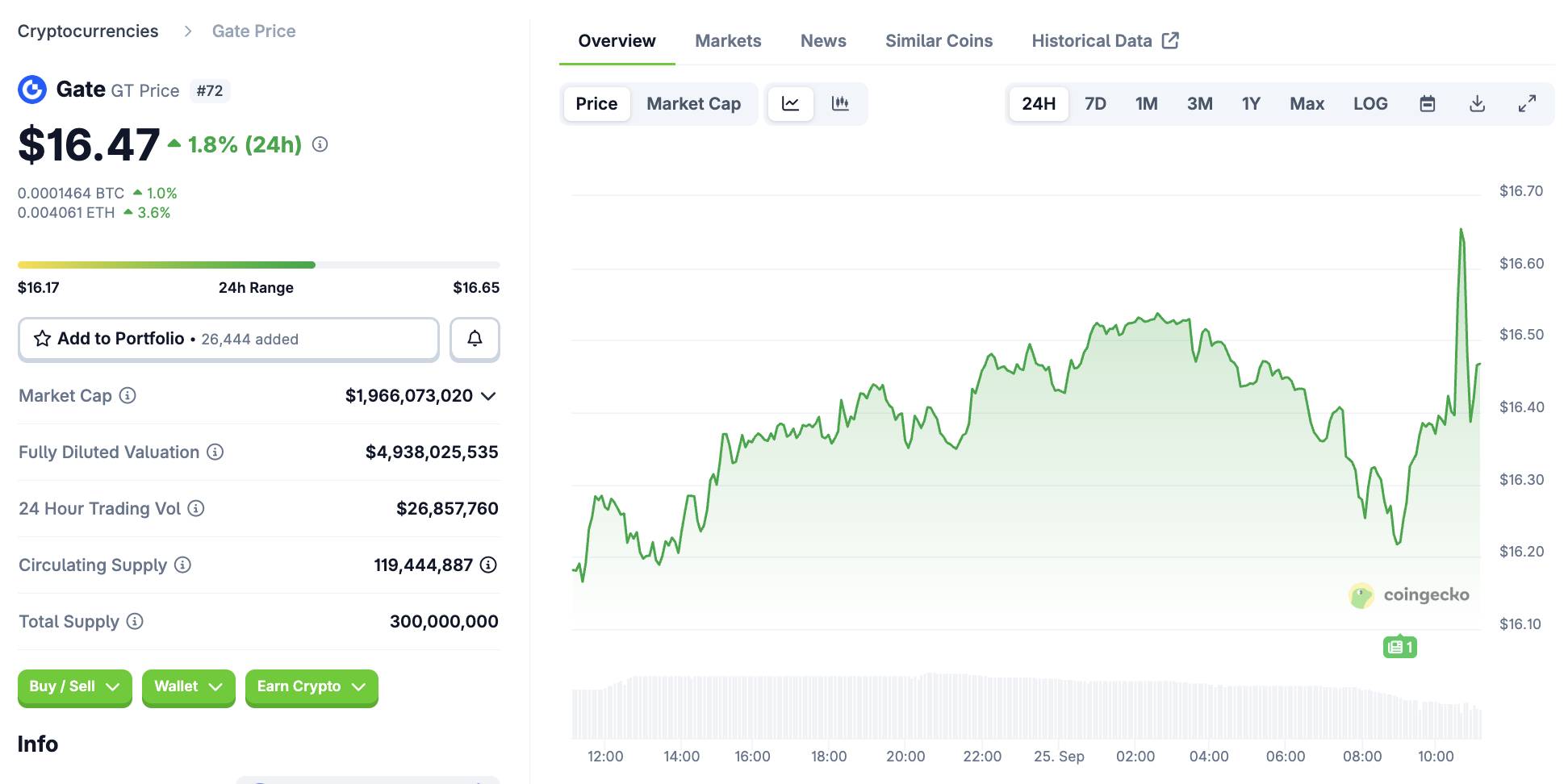Click the 300,000,000 total supply value
The width and height of the screenshot is (1564, 784).
(x=444, y=621)
